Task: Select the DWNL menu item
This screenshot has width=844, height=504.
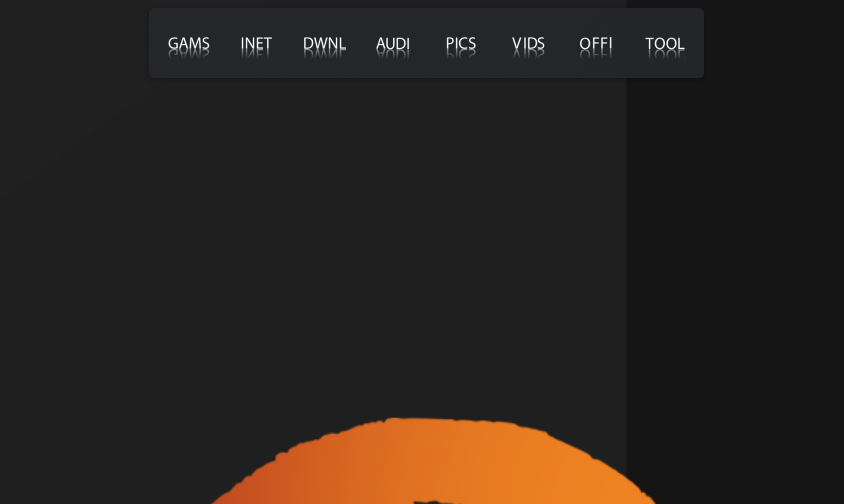Action: pos(325,44)
